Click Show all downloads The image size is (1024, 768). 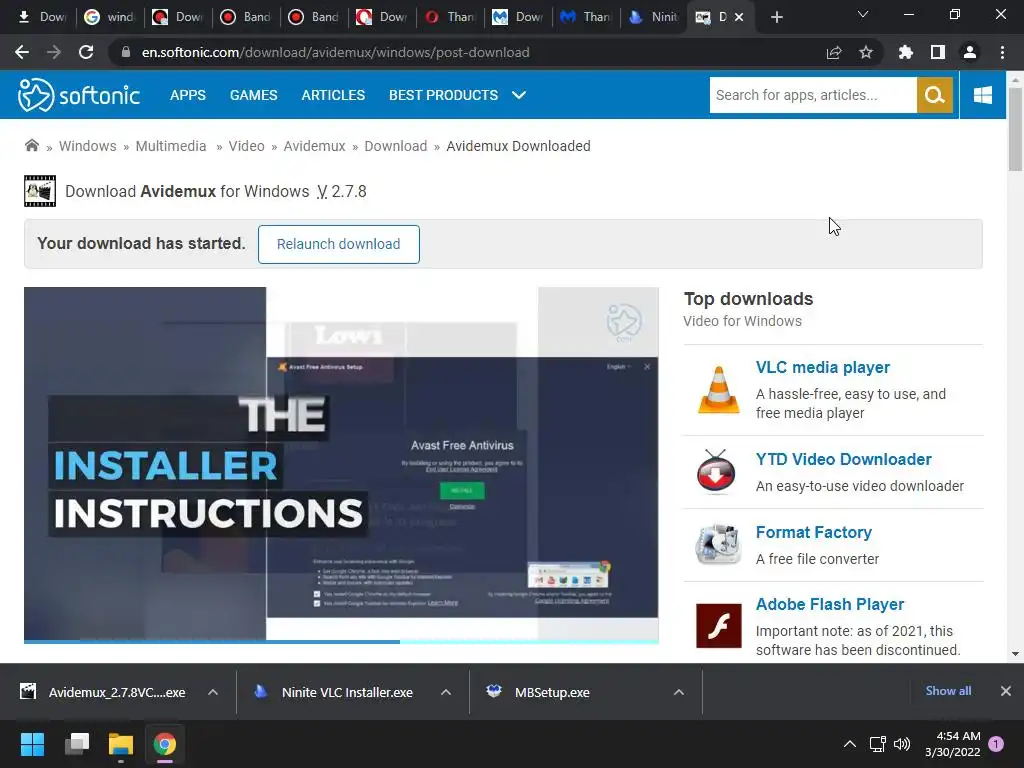pyautogui.click(x=948, y=691)
